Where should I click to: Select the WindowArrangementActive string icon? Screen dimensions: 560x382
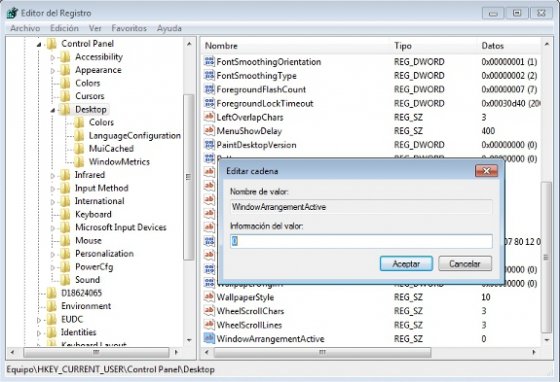pyautogui.click(x=209, y=338)
